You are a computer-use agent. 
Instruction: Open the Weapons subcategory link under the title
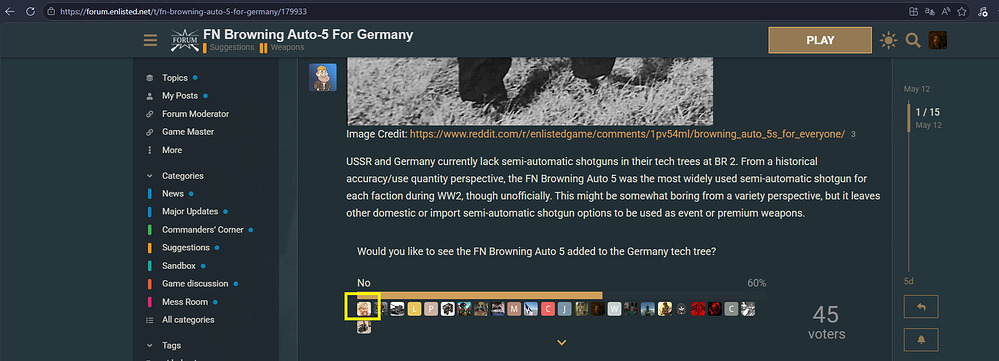[282, 48]
